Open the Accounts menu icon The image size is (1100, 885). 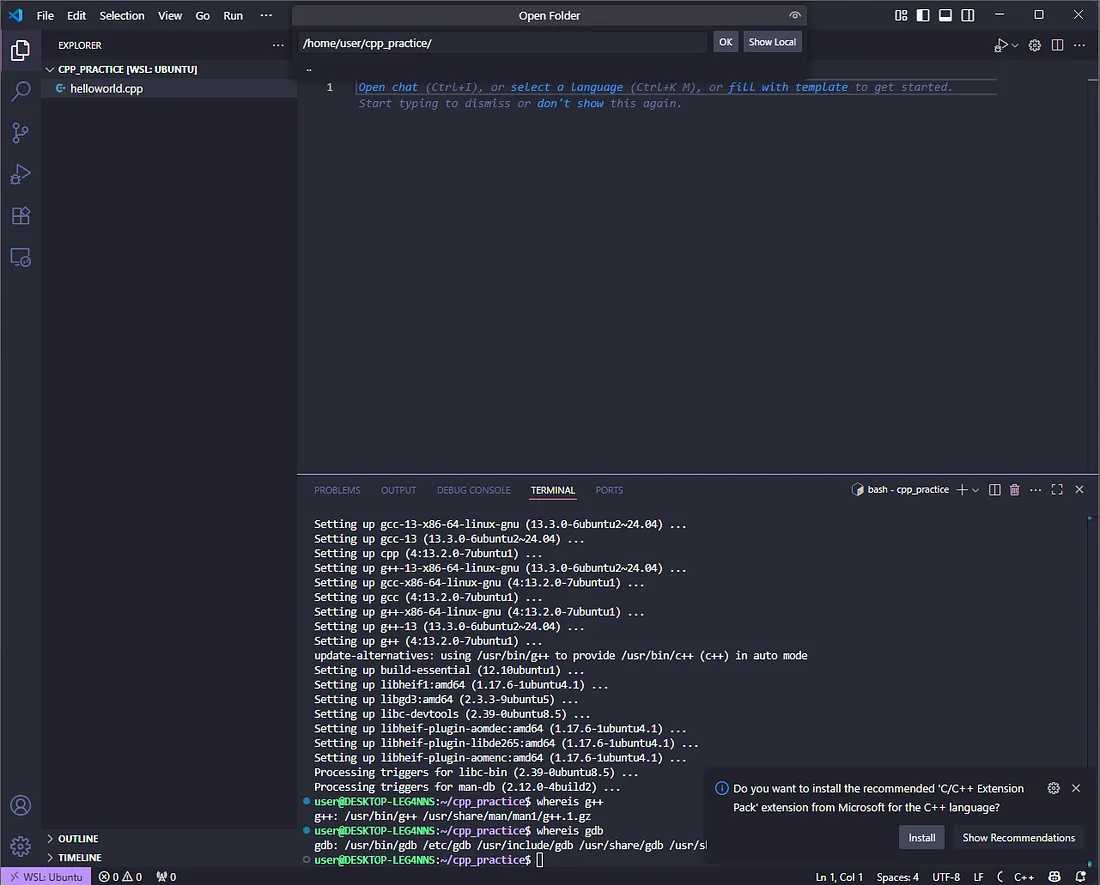20,806
